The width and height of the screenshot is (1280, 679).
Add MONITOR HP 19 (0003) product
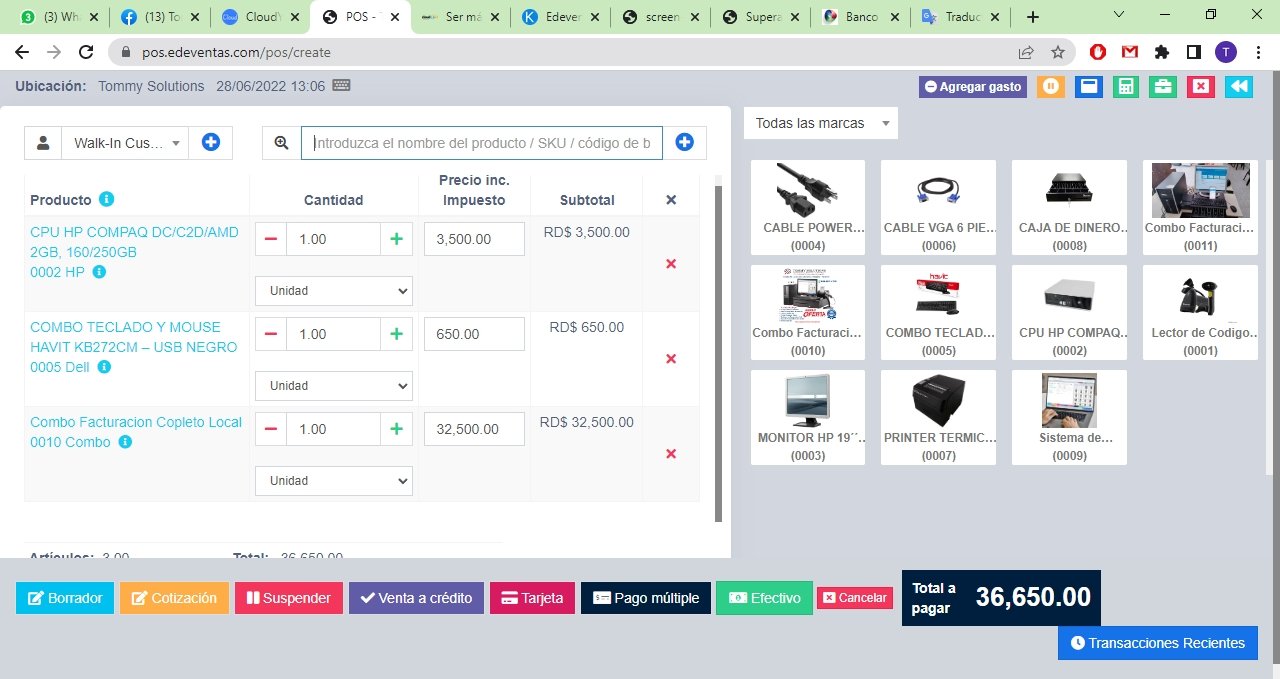coord(808,418)
